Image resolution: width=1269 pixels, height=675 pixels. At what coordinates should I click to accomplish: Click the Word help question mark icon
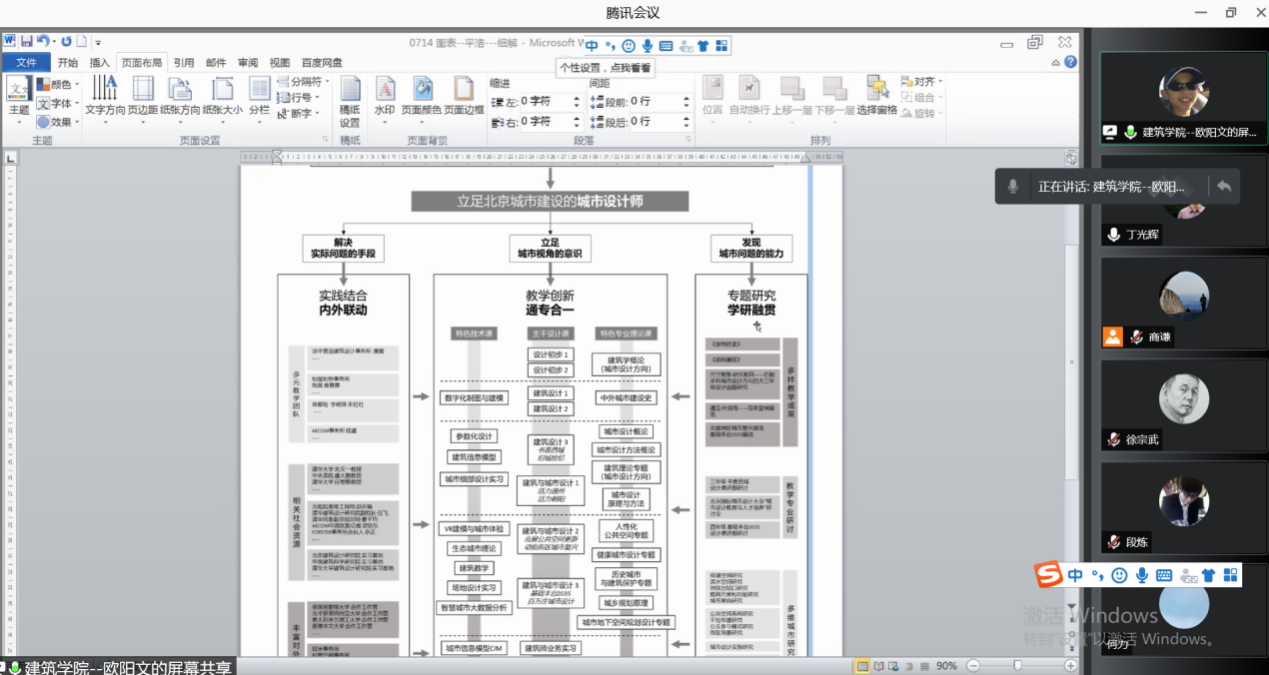[1071, 62]
